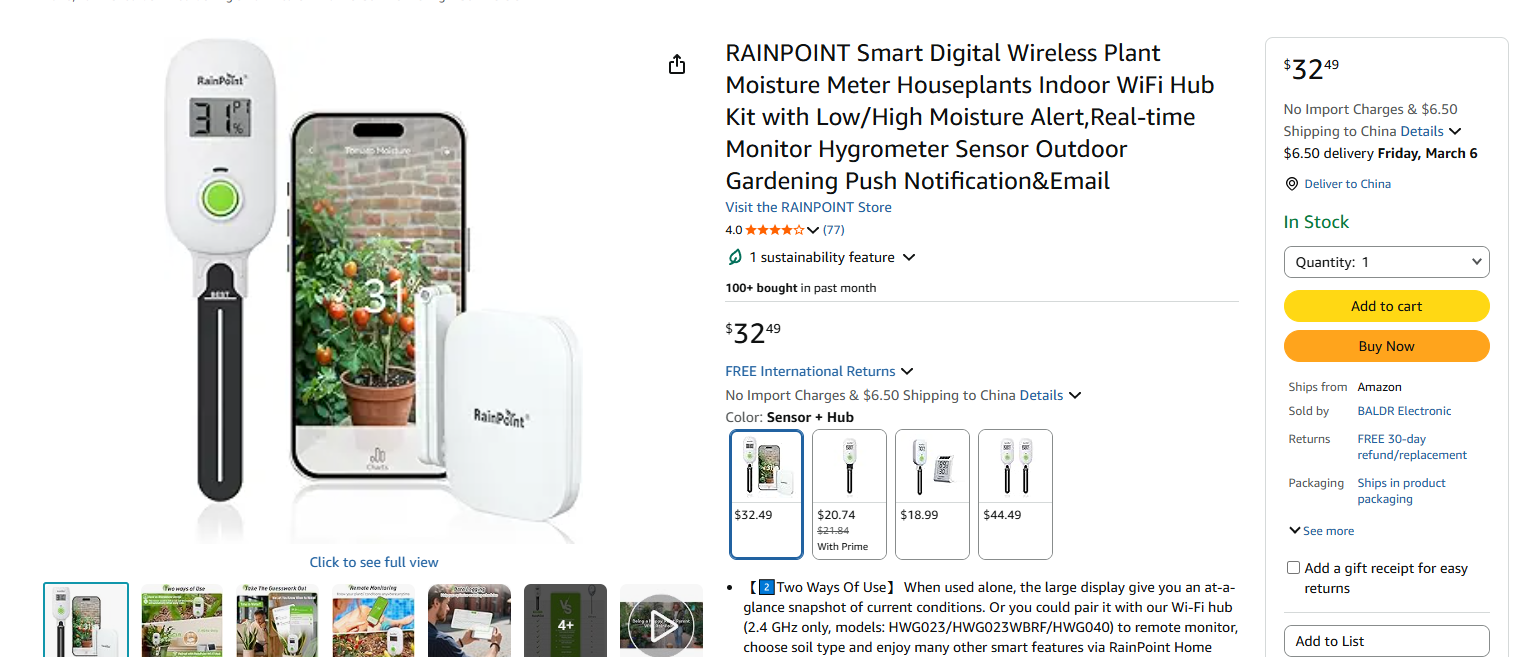Click the Add to cart button

pyautogui.click(x=1386, y=306)
